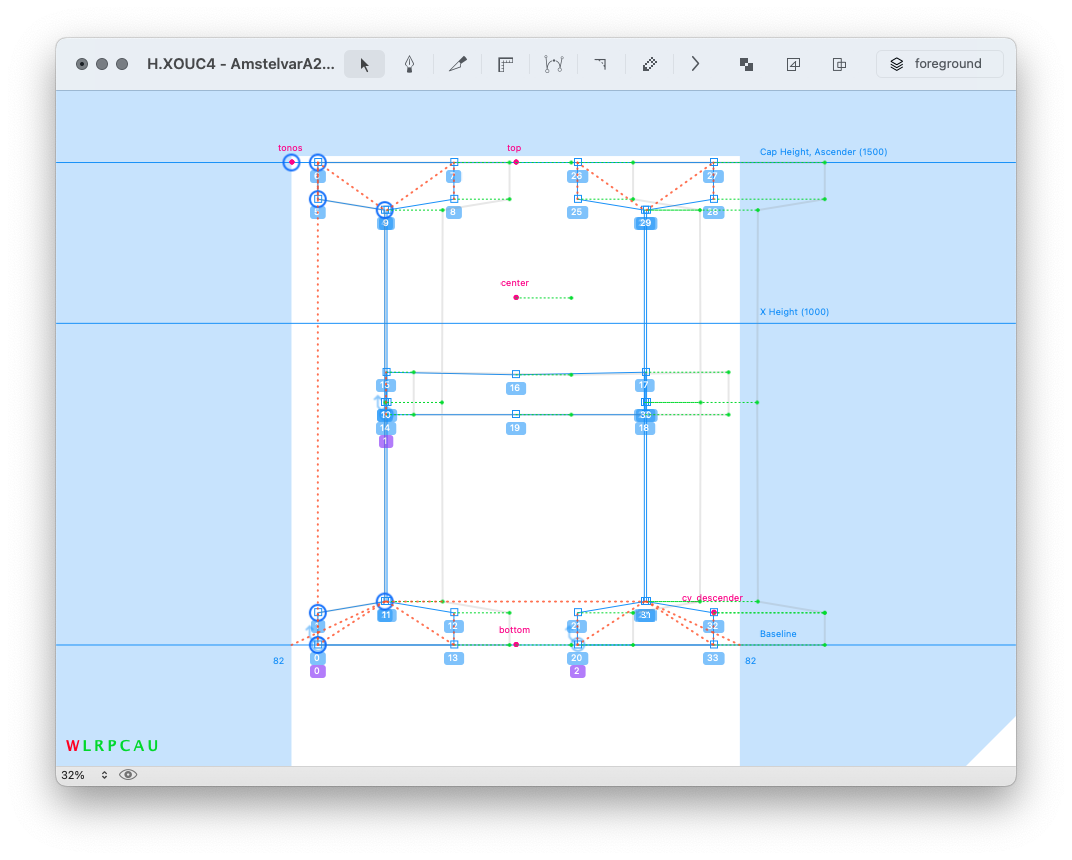Choose the Slice knife tool
1072x860 pixels.
(x=458, y=64)
